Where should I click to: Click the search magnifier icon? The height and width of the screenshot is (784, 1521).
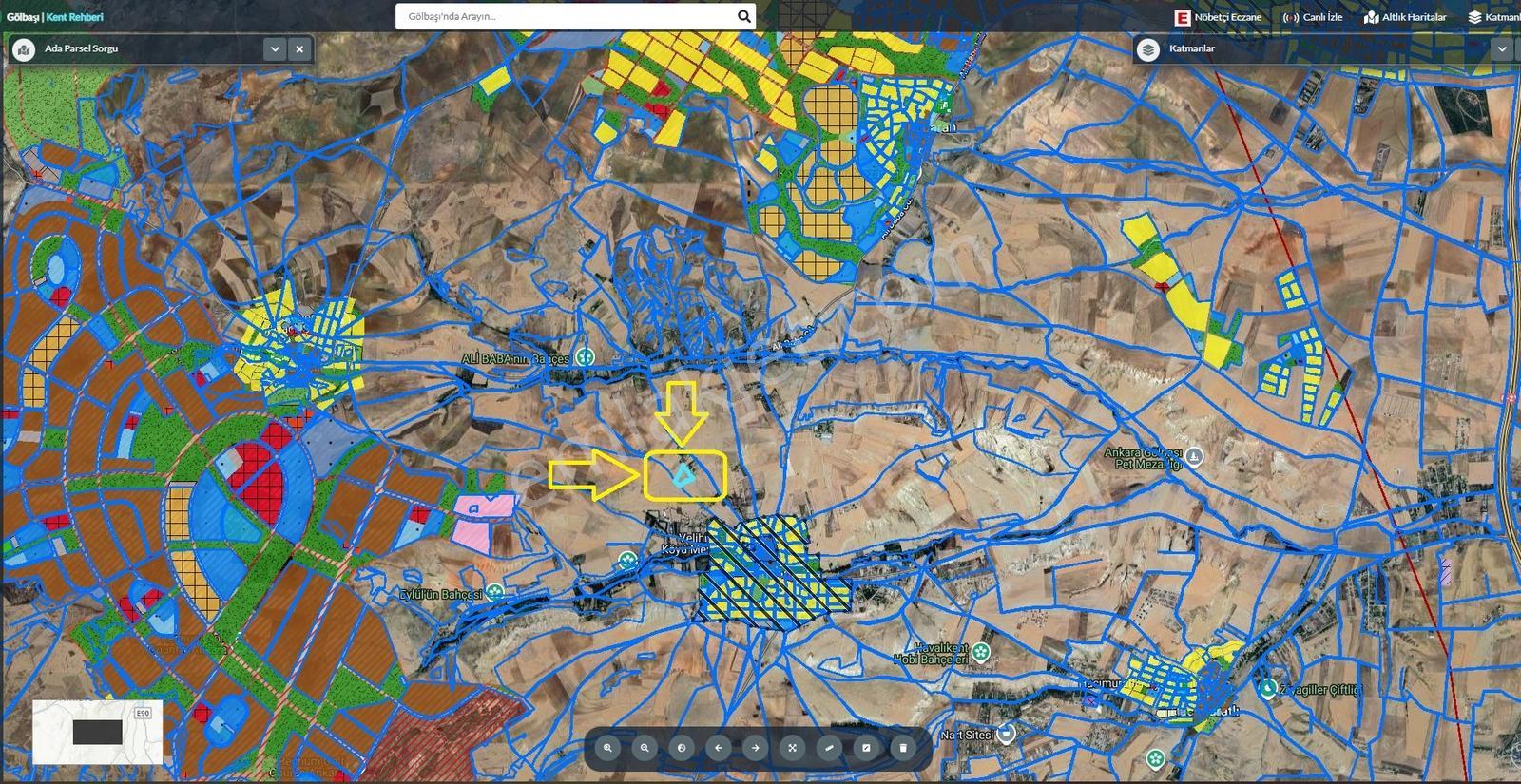(x=744, y=16)
